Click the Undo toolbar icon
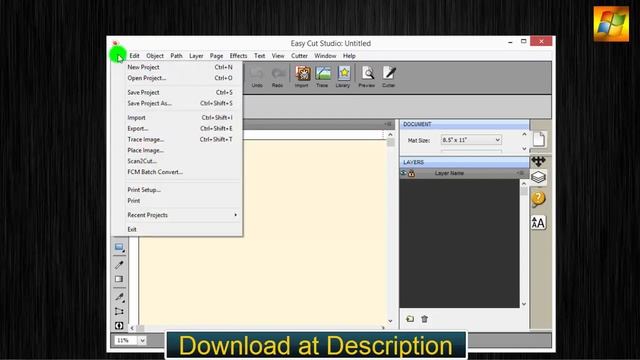The width and height of the screenshot is (640, 360). (257, 77)
